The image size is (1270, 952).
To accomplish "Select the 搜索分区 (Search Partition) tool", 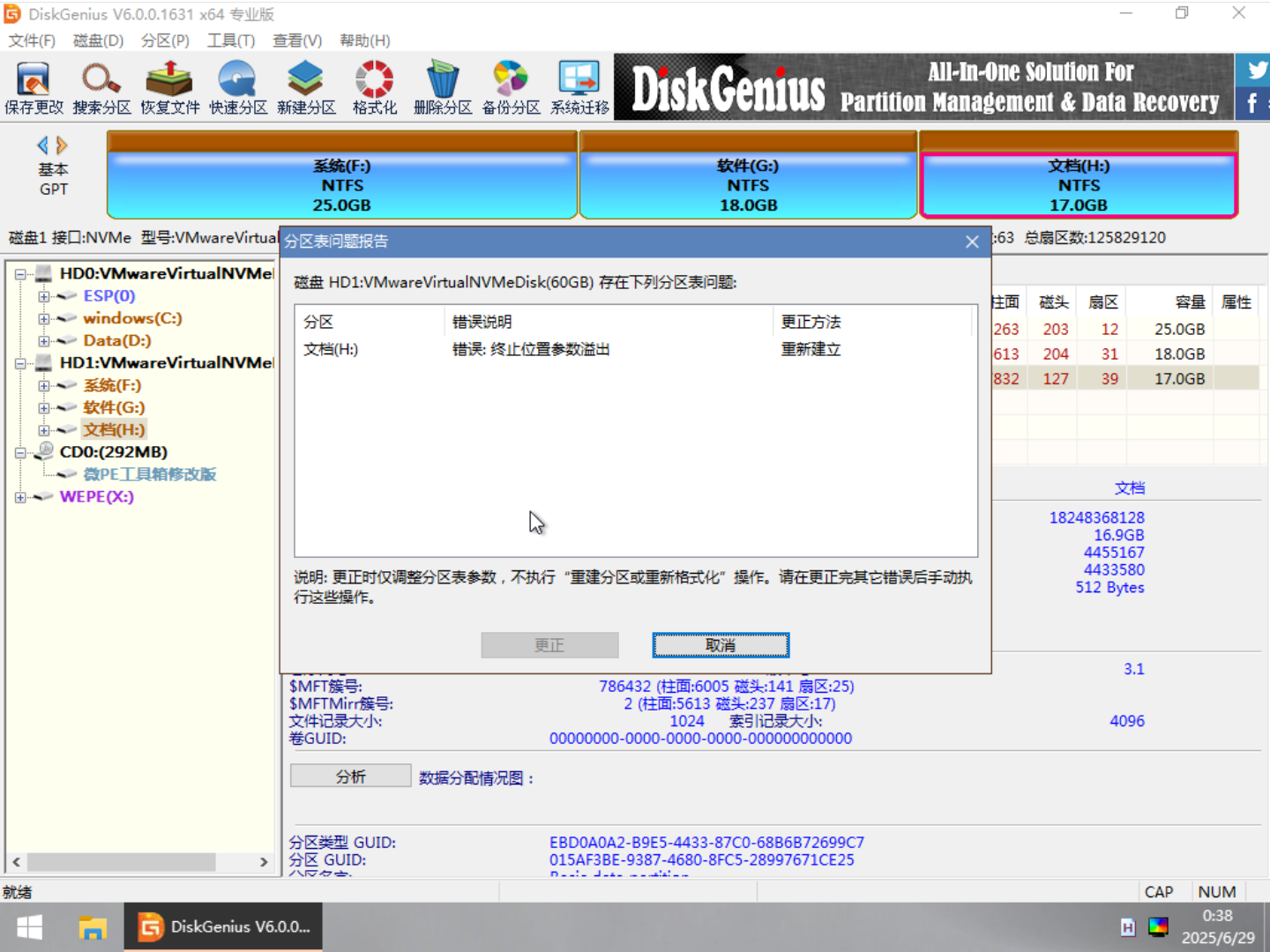I will (101, 86).
